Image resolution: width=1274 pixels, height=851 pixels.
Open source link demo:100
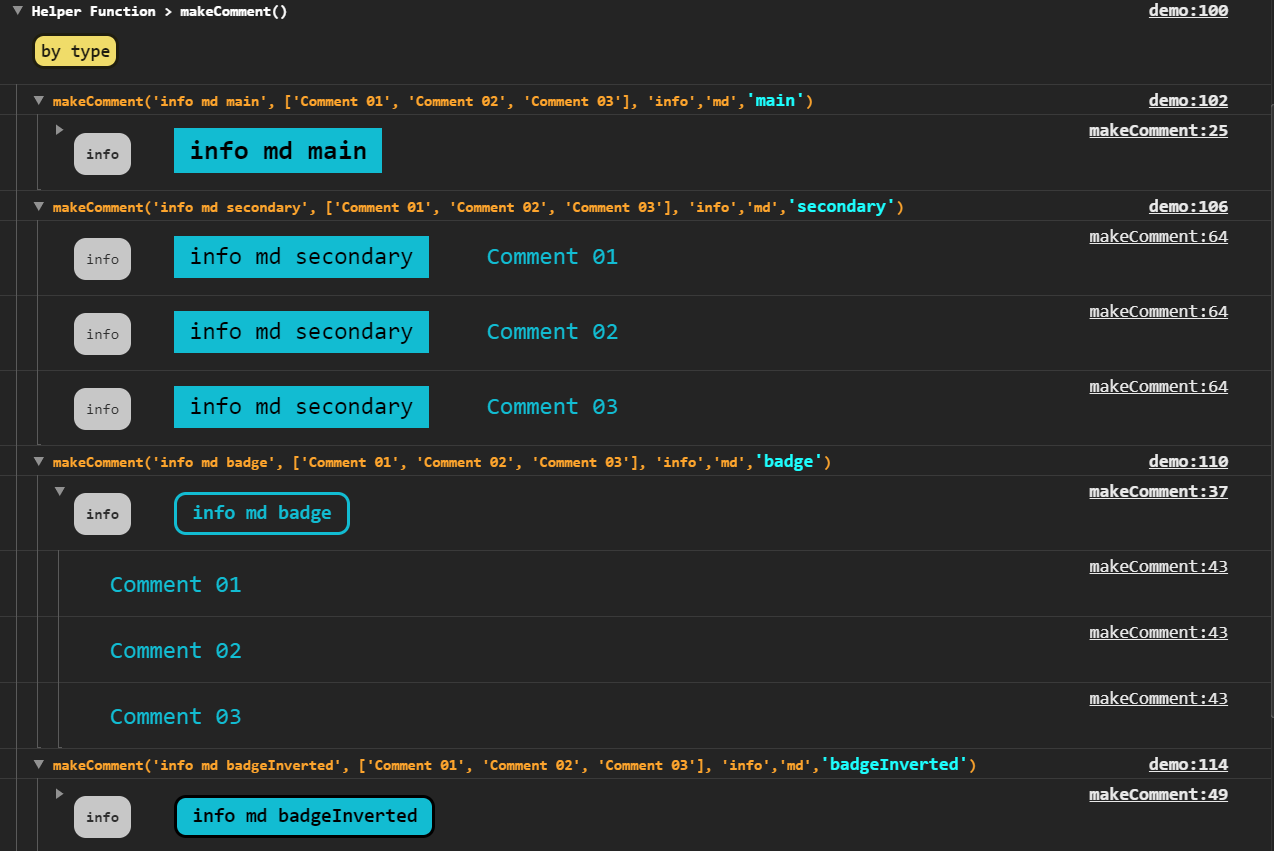[x=1188, y=11]
